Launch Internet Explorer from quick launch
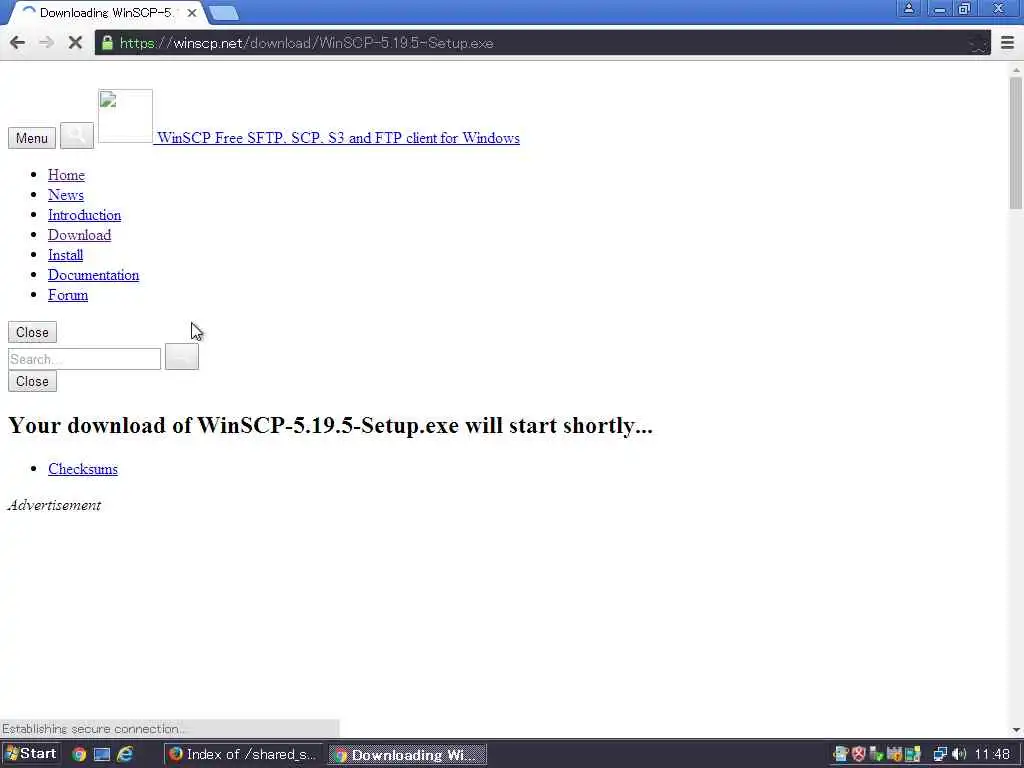Screen dimensions: 1024x768 click(x=125, y=754)
